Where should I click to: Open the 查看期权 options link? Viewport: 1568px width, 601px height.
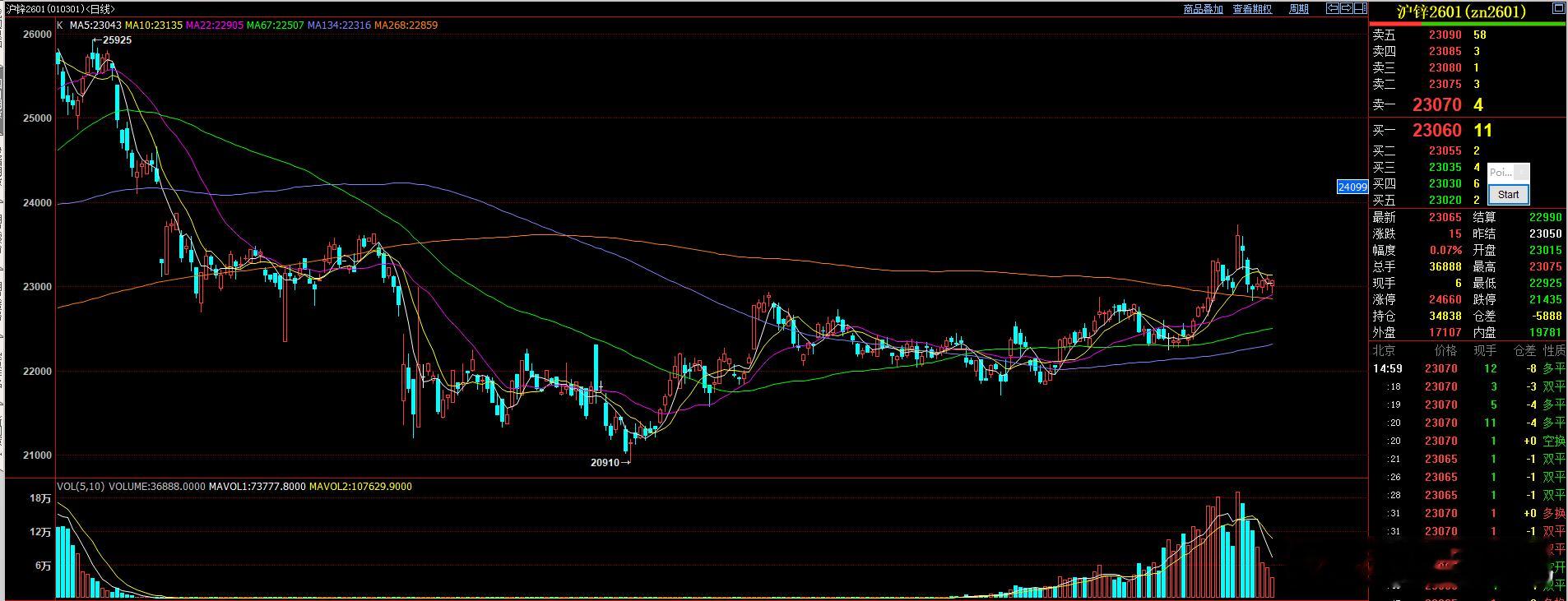pos(1252,9)
